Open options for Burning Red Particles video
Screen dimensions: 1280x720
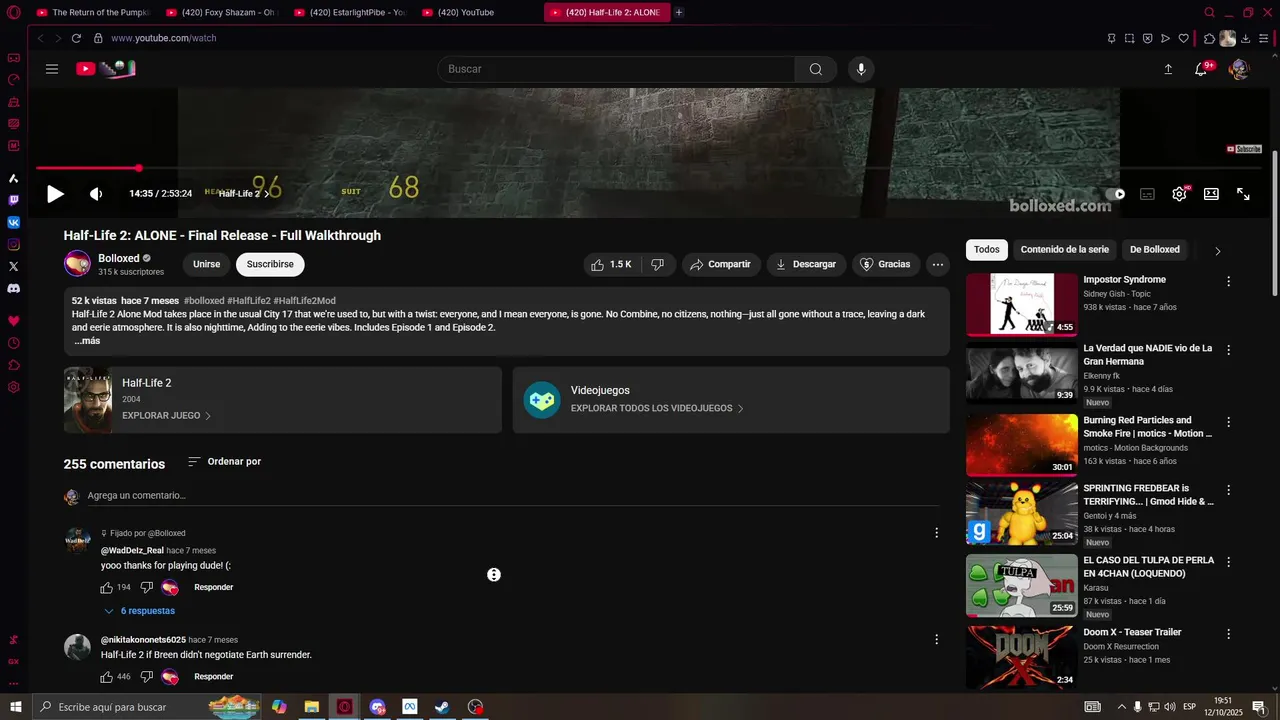[1229, 422]
